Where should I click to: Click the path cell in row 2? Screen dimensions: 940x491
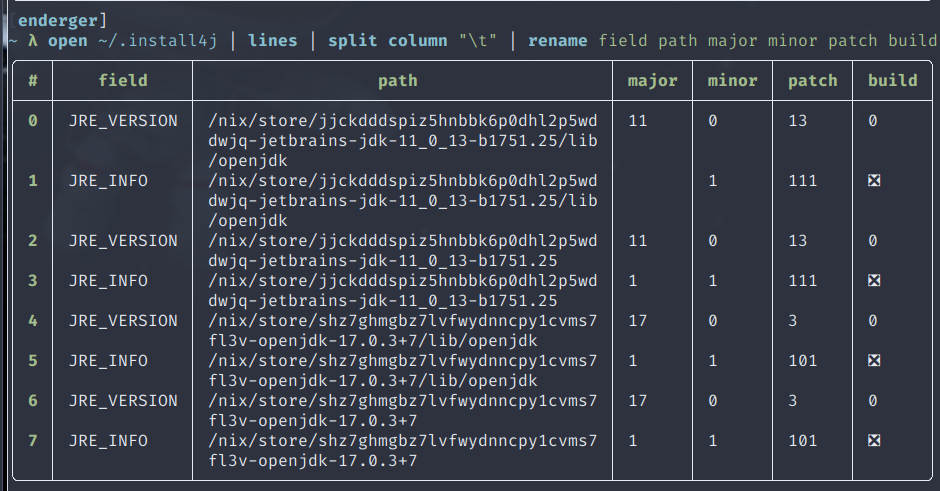click(x=402, y=251)
